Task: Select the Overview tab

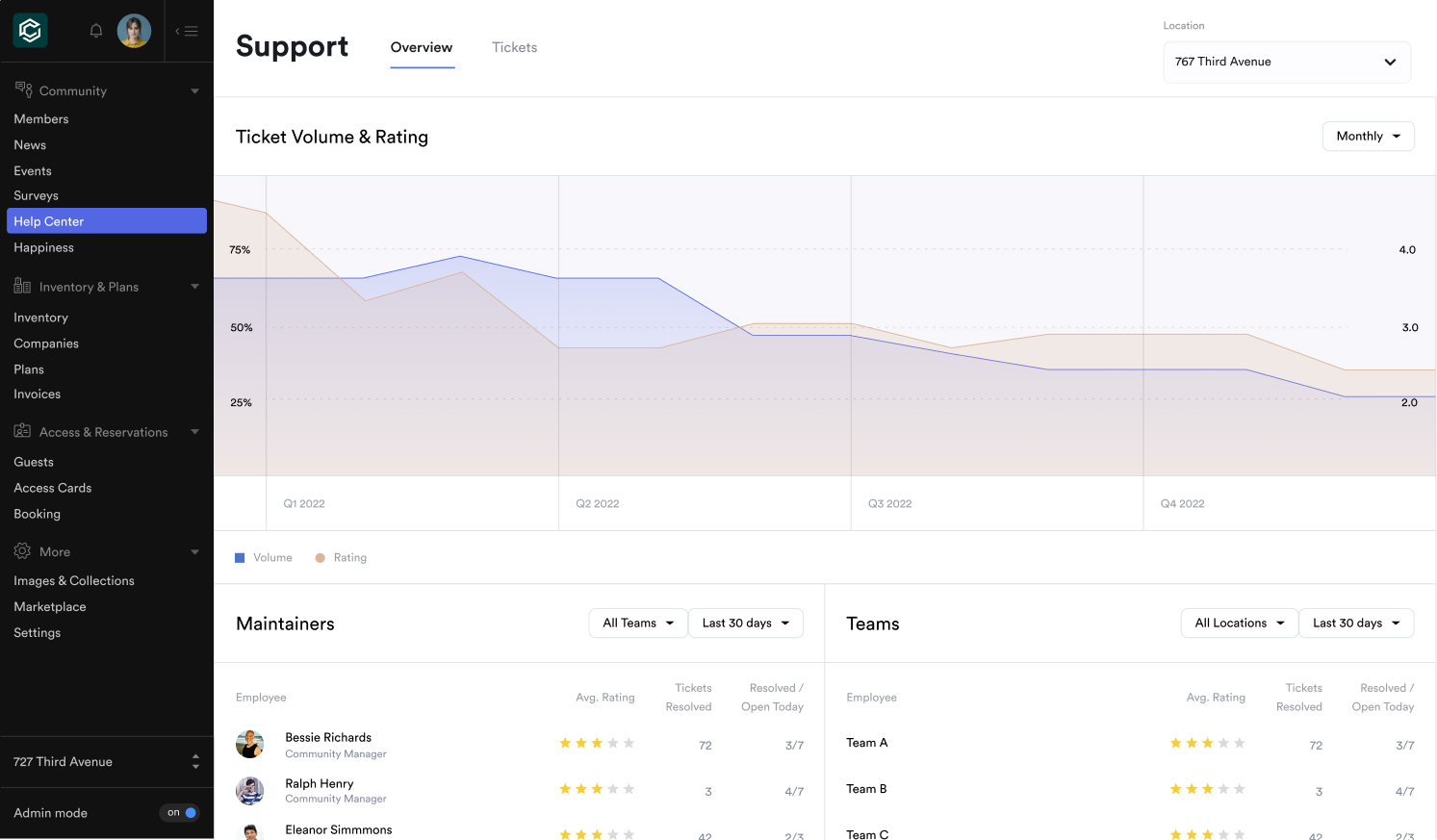Action: (x=422, y=47)
